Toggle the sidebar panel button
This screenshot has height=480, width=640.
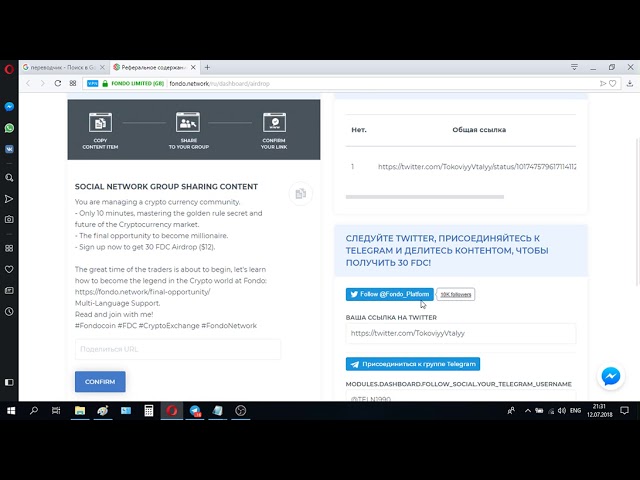[9, 382]
